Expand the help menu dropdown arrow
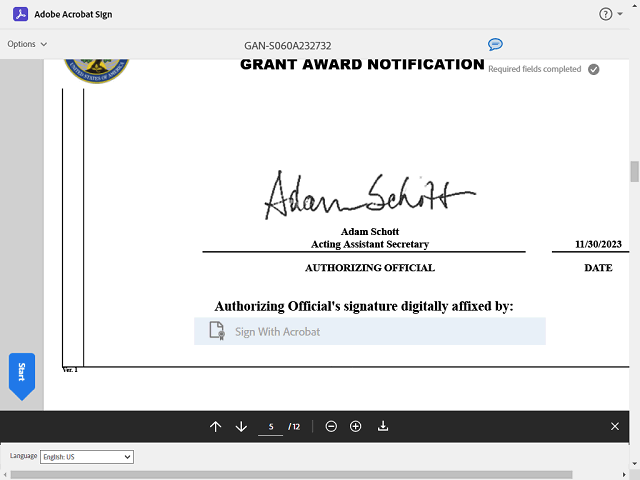 620,14
